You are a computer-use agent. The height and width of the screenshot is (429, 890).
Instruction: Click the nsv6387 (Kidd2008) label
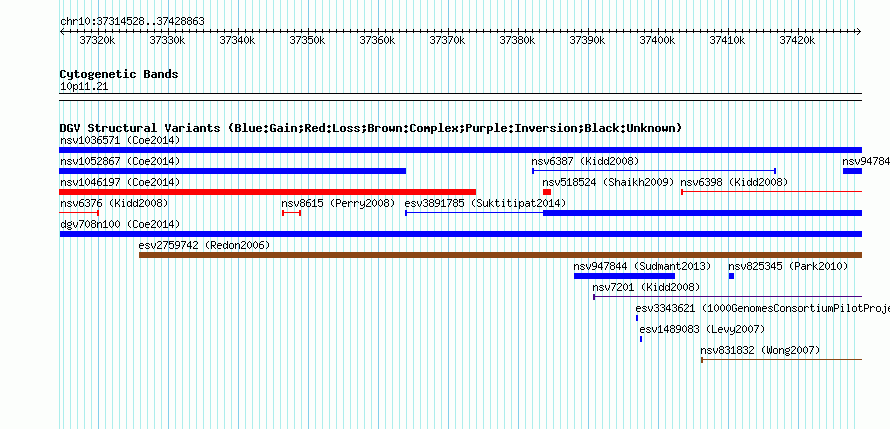tap(585, 161)
